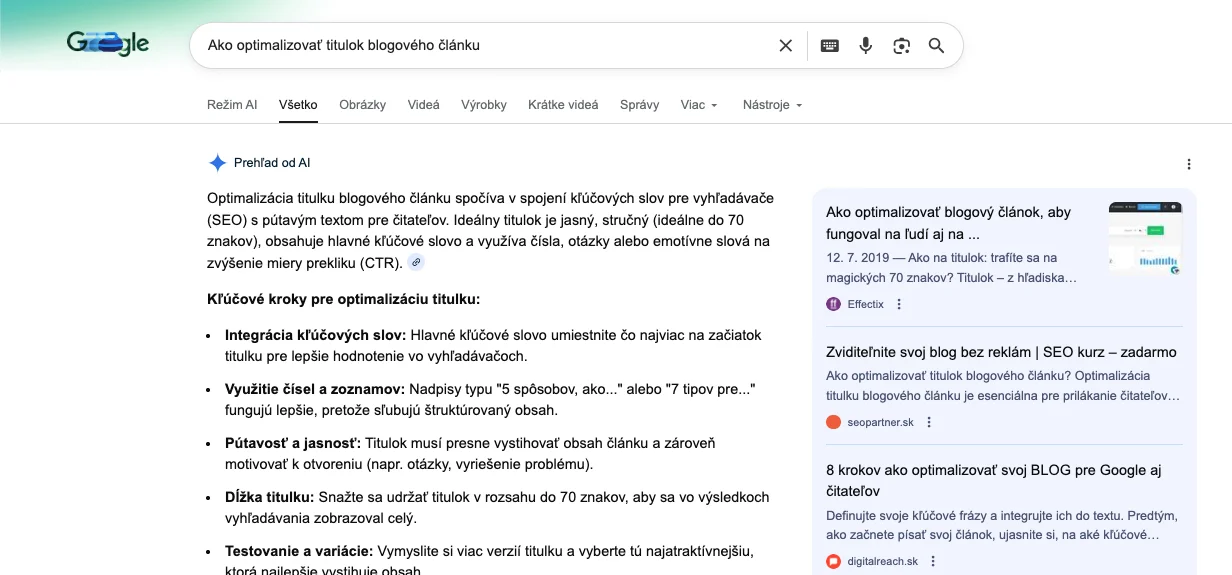Click the magnifying glass search button
Image resolution: width=1232 pixels, height=575 pixels.
(x=936, y=45)
